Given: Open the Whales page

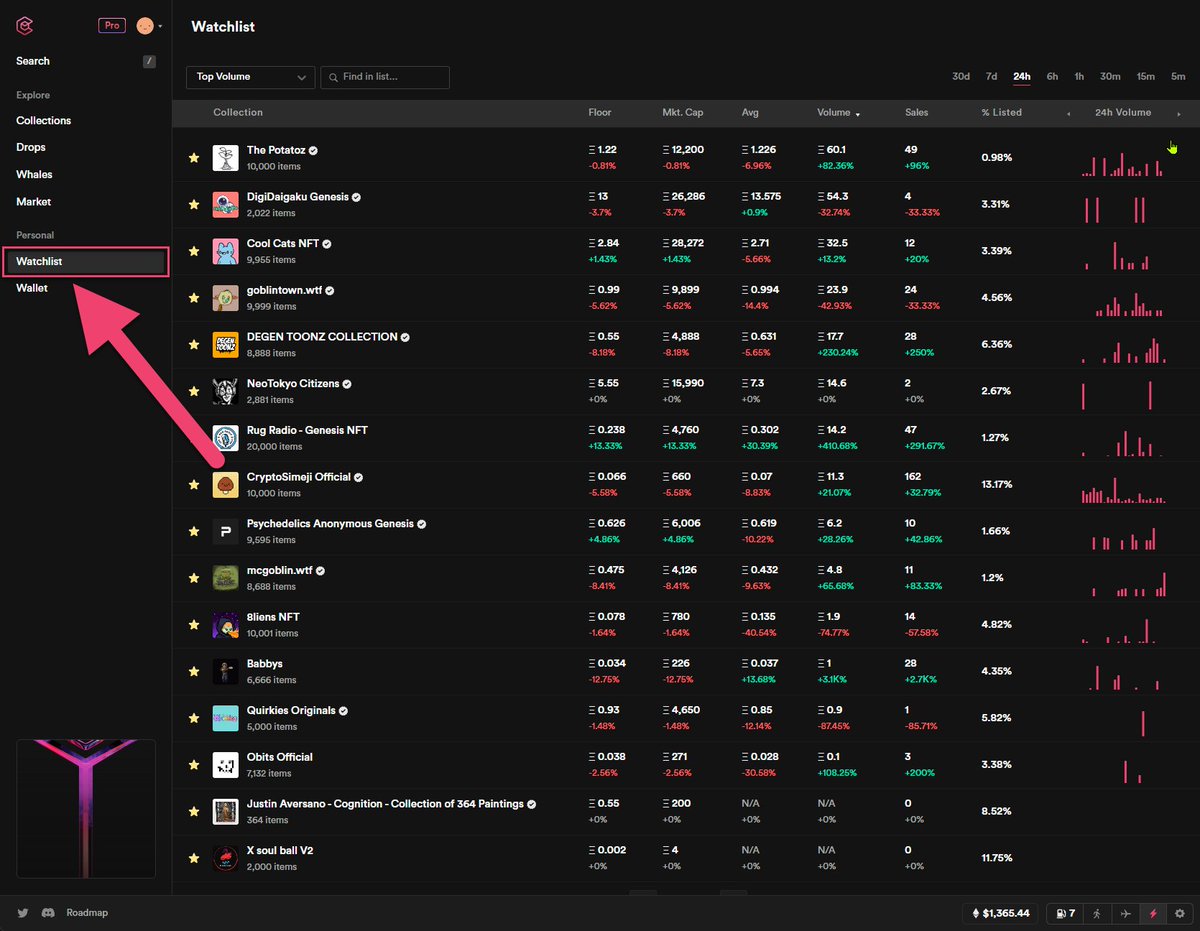Looking at the screenshot, I should (x=34, y=174).
